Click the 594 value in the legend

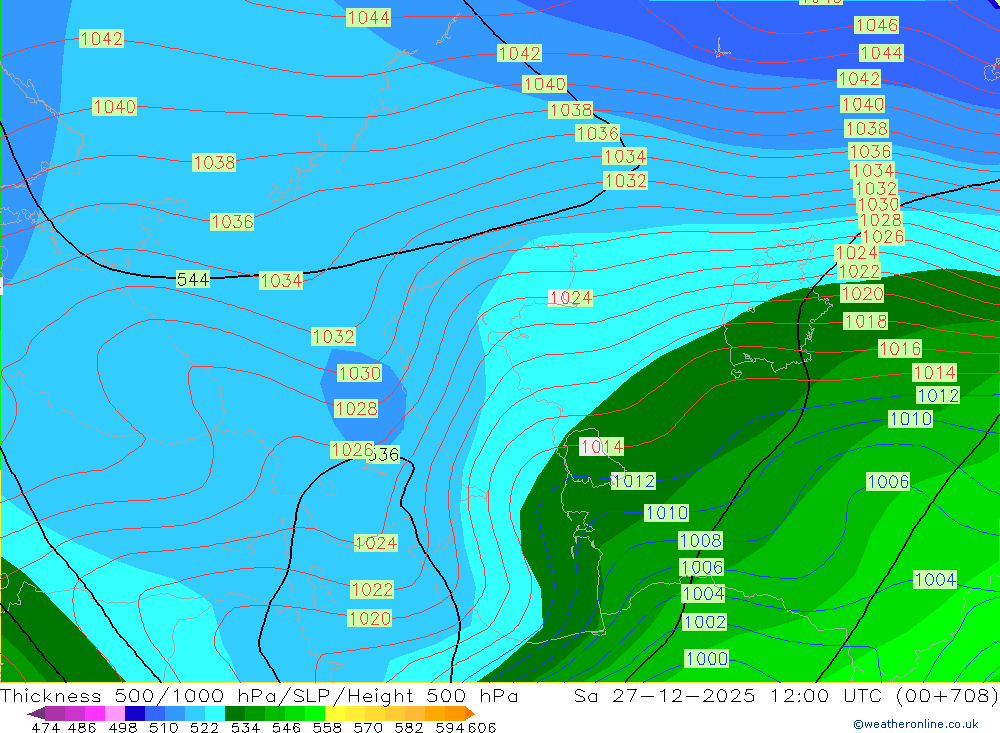coord(450,727)
